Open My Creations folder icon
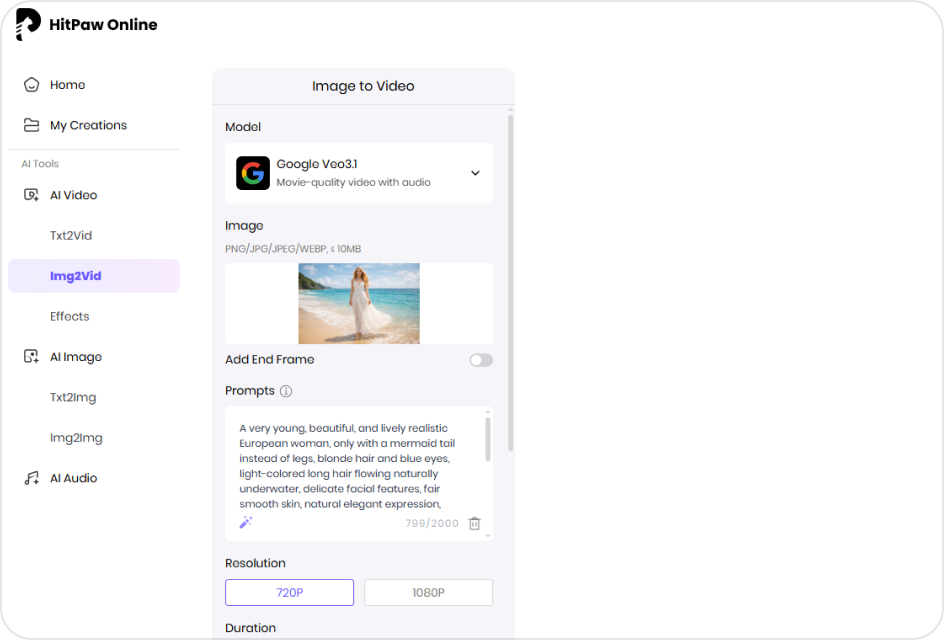 (30, 125)
